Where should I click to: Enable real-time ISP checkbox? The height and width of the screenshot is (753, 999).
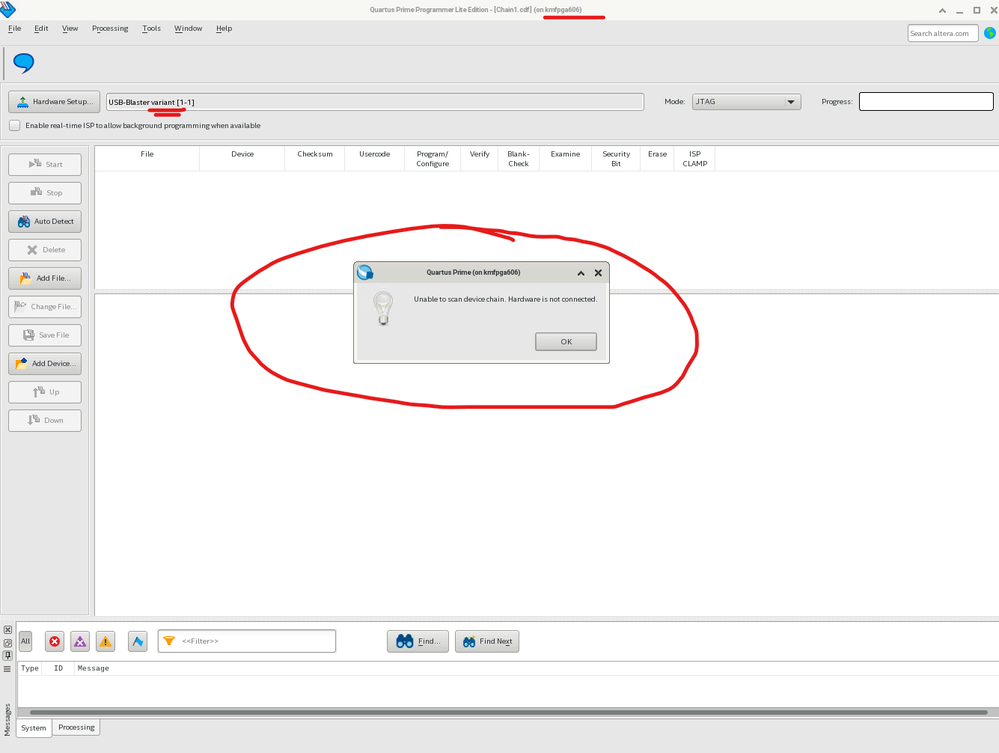tap(15, 126)
